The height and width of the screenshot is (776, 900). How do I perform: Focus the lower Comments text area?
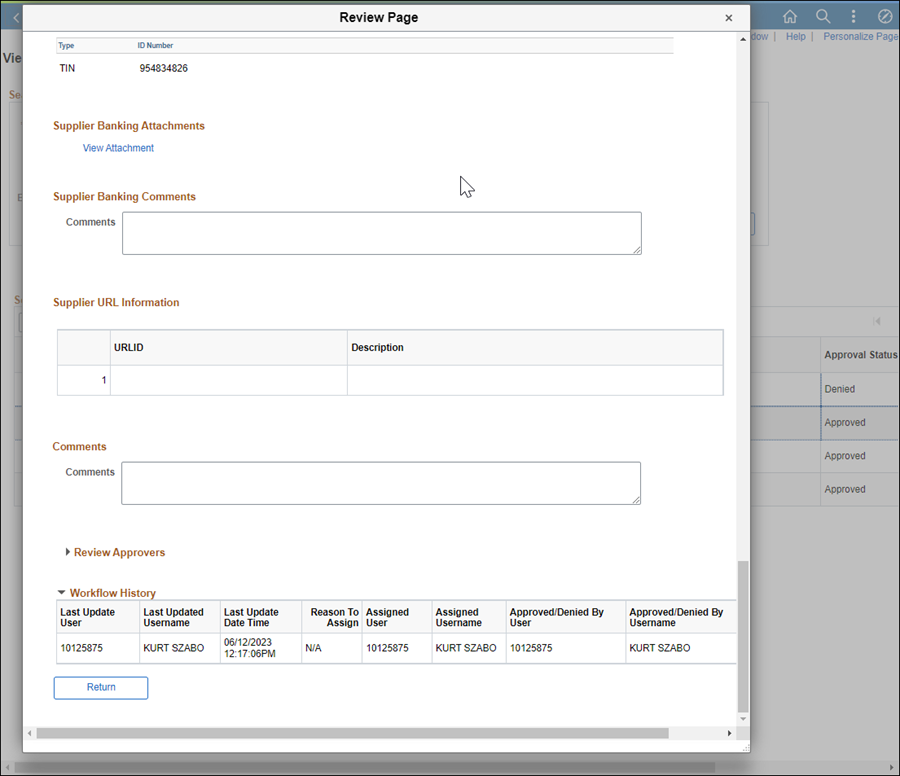point(381,483)
